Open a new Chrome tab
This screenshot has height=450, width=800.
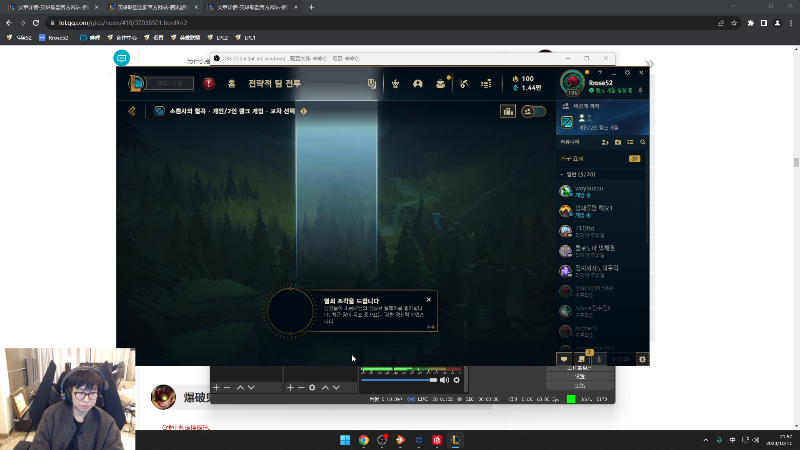311,7
